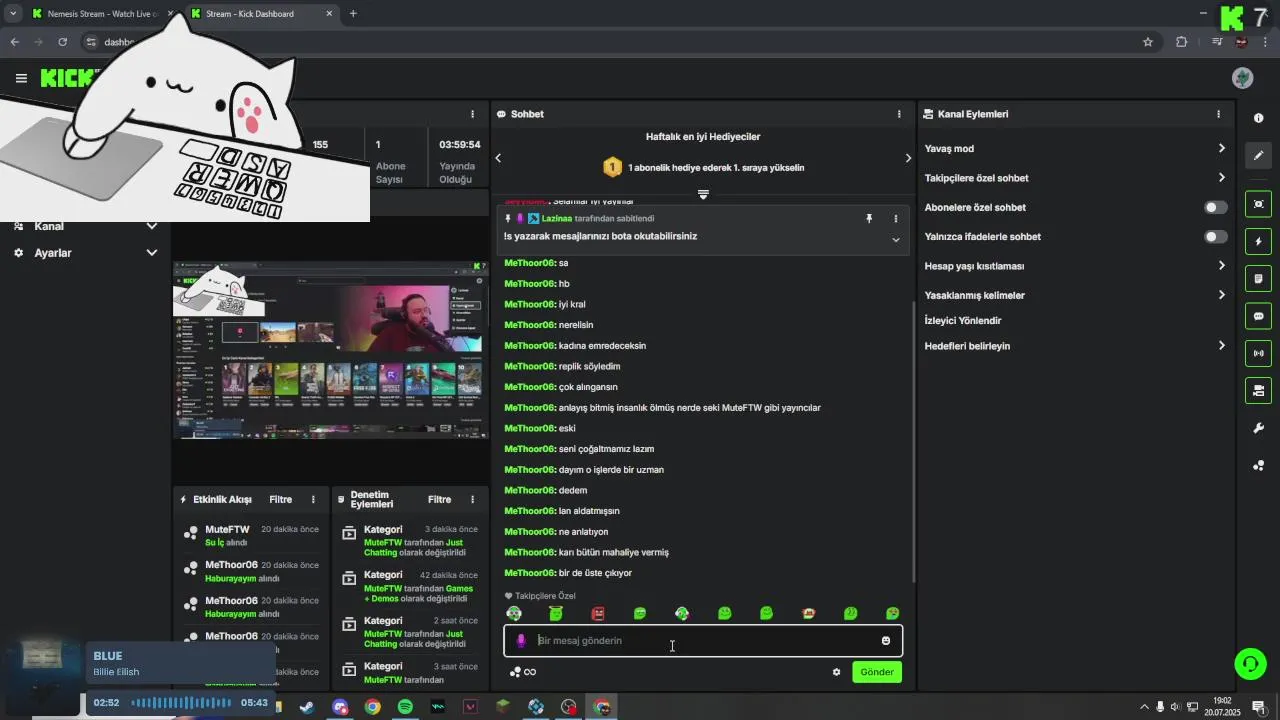Image resolution: width=1280 pixels, height=720 pixels.
Task: Open the browser tab search dropdown
Action: (x=13, y=13)
